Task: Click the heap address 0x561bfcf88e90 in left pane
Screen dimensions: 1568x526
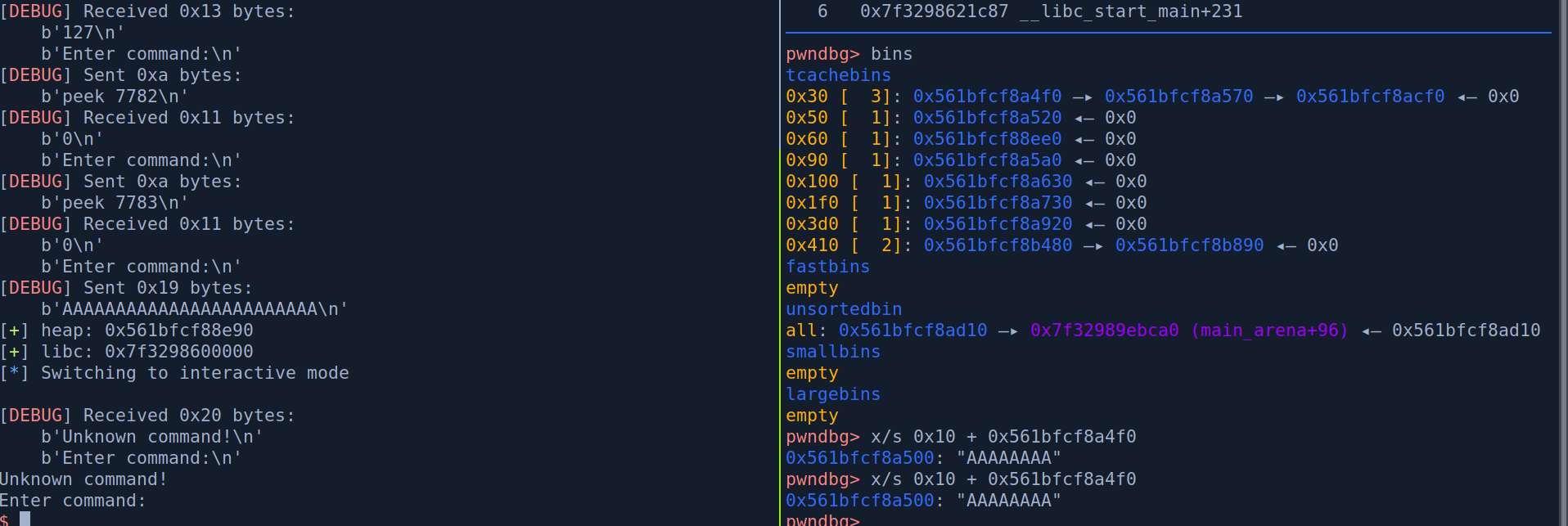Action: coord(178,330)
